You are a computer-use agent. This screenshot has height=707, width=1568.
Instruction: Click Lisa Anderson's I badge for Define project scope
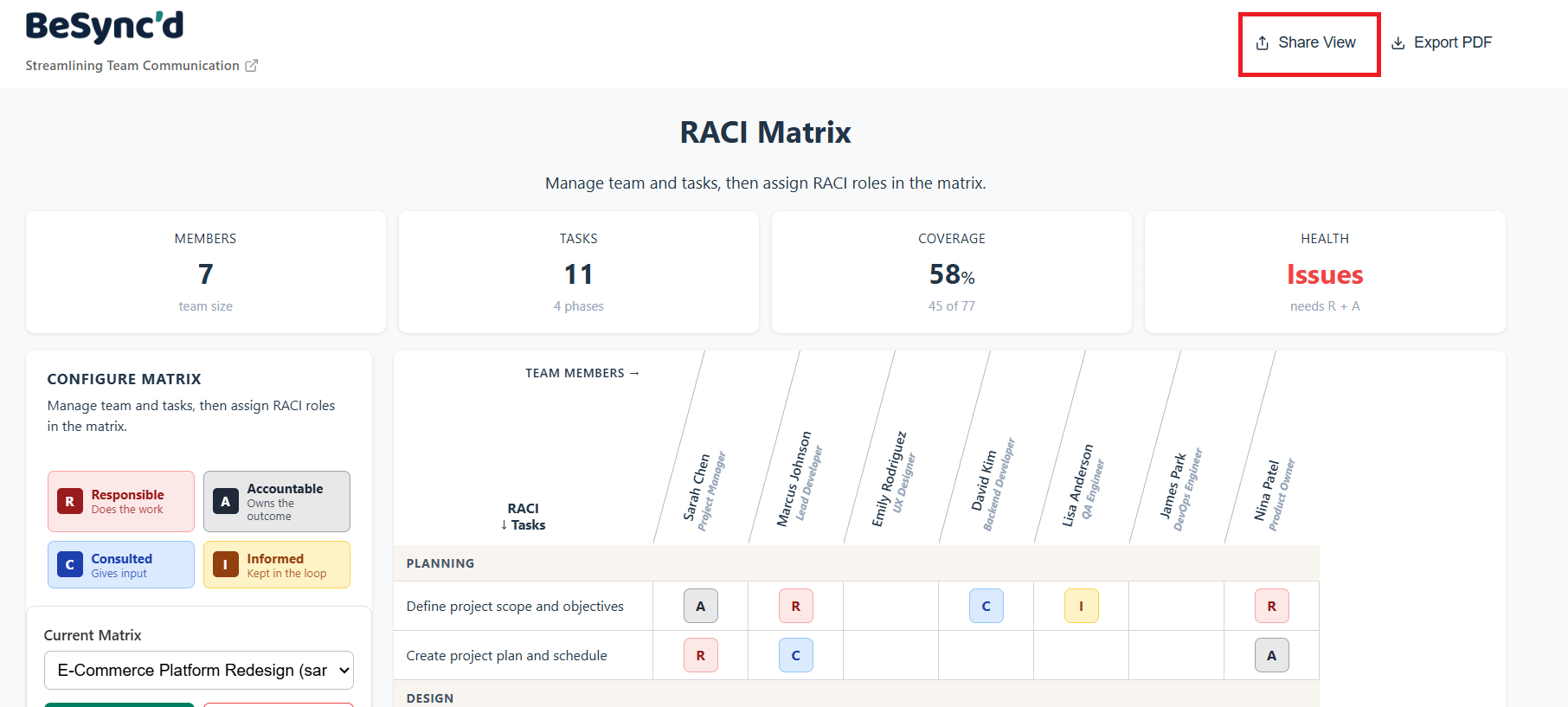coord(1082,607)
